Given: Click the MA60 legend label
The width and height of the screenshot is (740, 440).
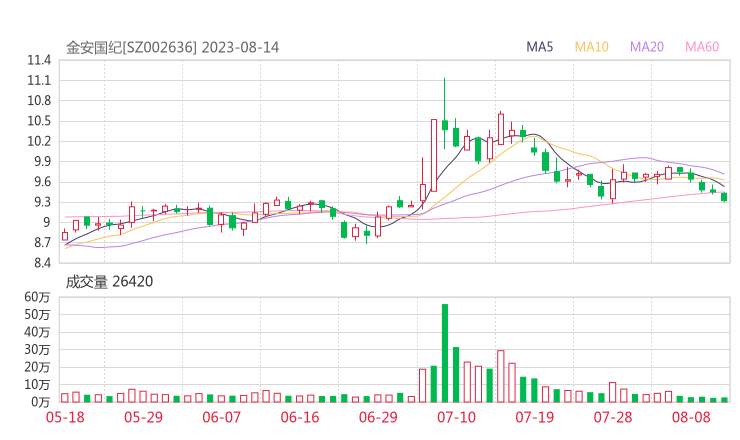Looking at the screenshot, I should [x=702, y=47].
